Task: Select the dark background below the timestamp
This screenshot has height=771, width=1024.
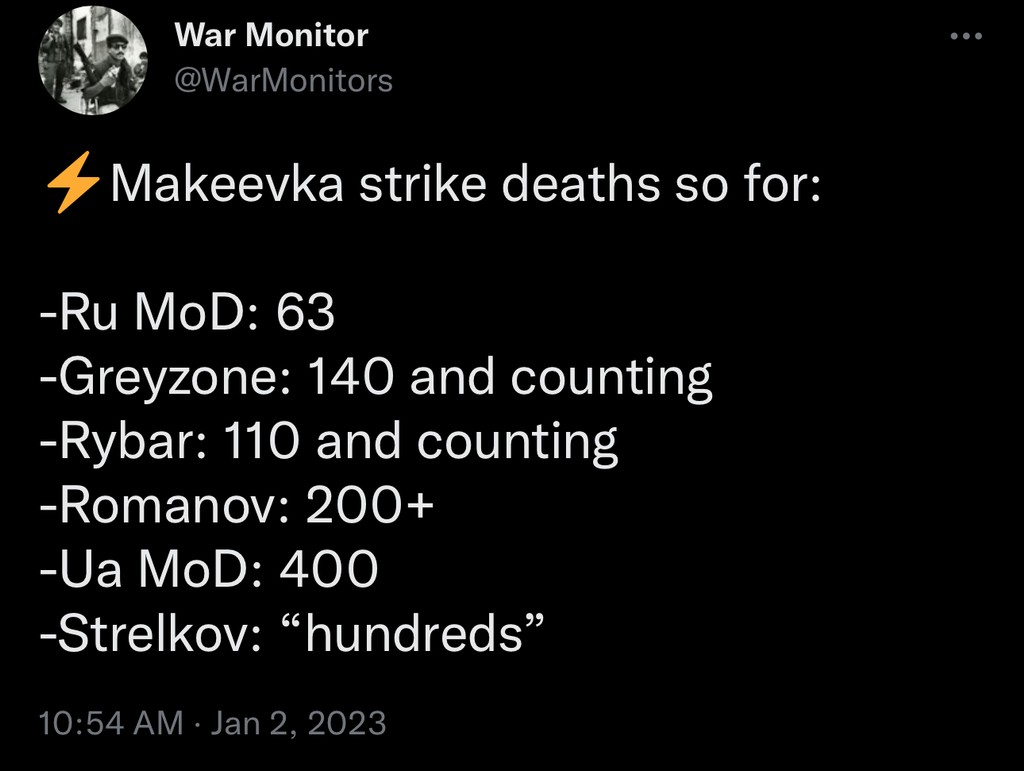Action: pyautogui.click(x=512, y=757)
